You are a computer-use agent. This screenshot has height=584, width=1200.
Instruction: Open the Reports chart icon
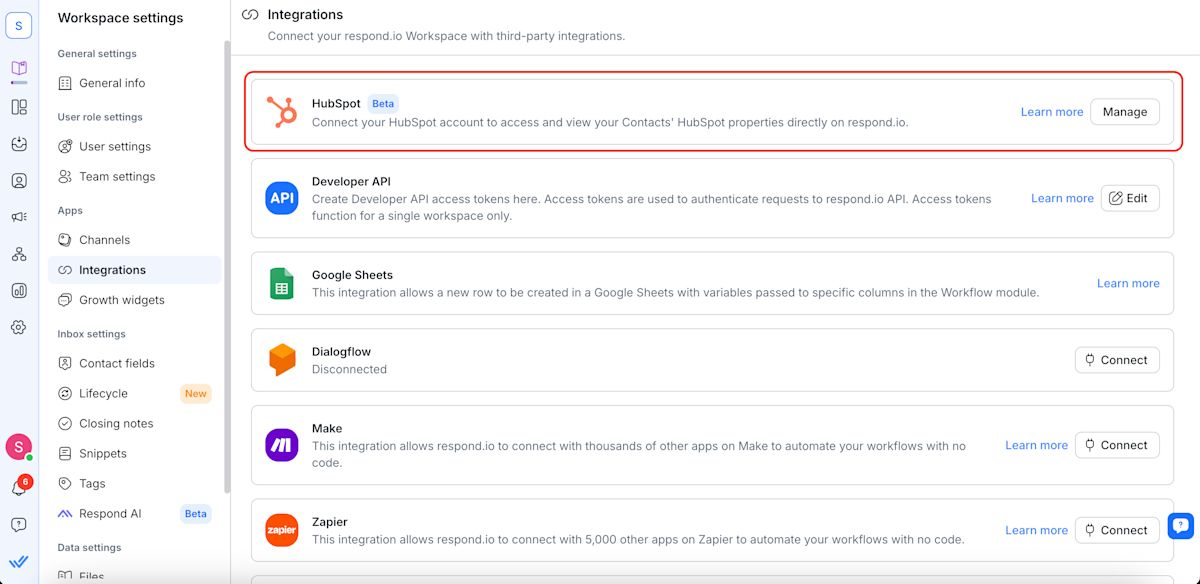click(19, 291)
